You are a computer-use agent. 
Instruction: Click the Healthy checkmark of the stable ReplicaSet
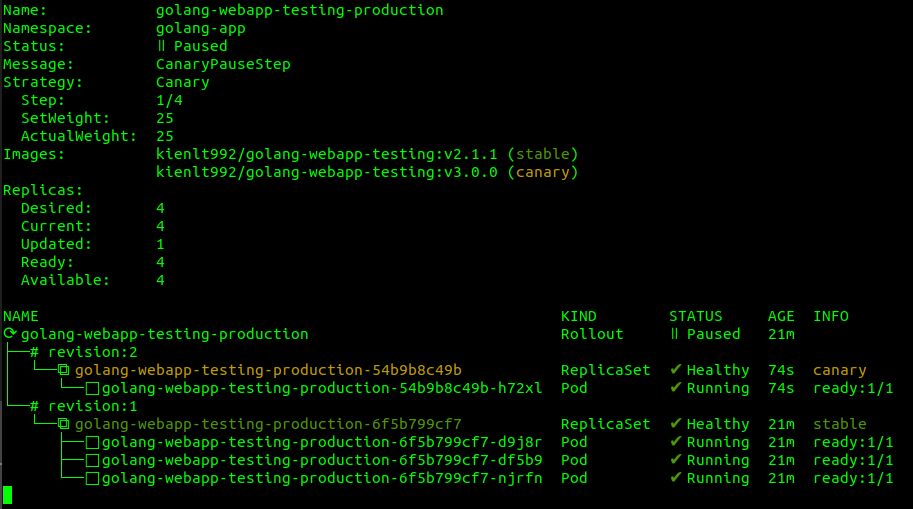coord(675,424)
